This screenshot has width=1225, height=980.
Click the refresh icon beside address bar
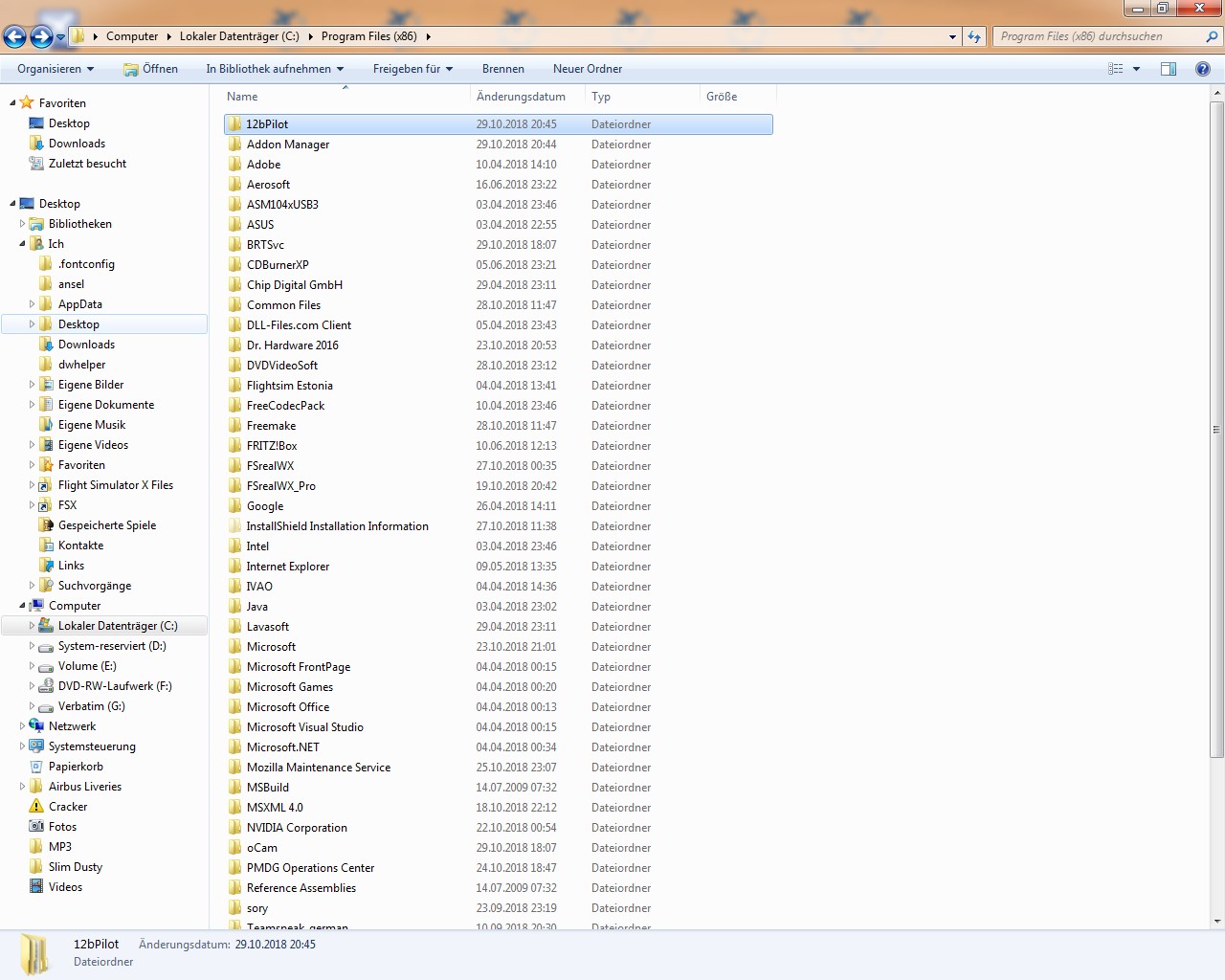pos(974,36)
